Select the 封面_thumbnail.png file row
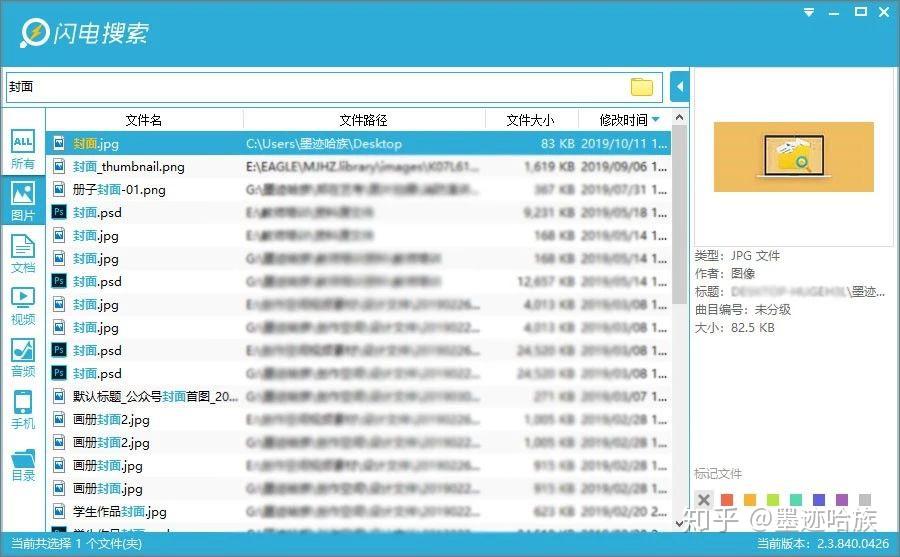 359,167
